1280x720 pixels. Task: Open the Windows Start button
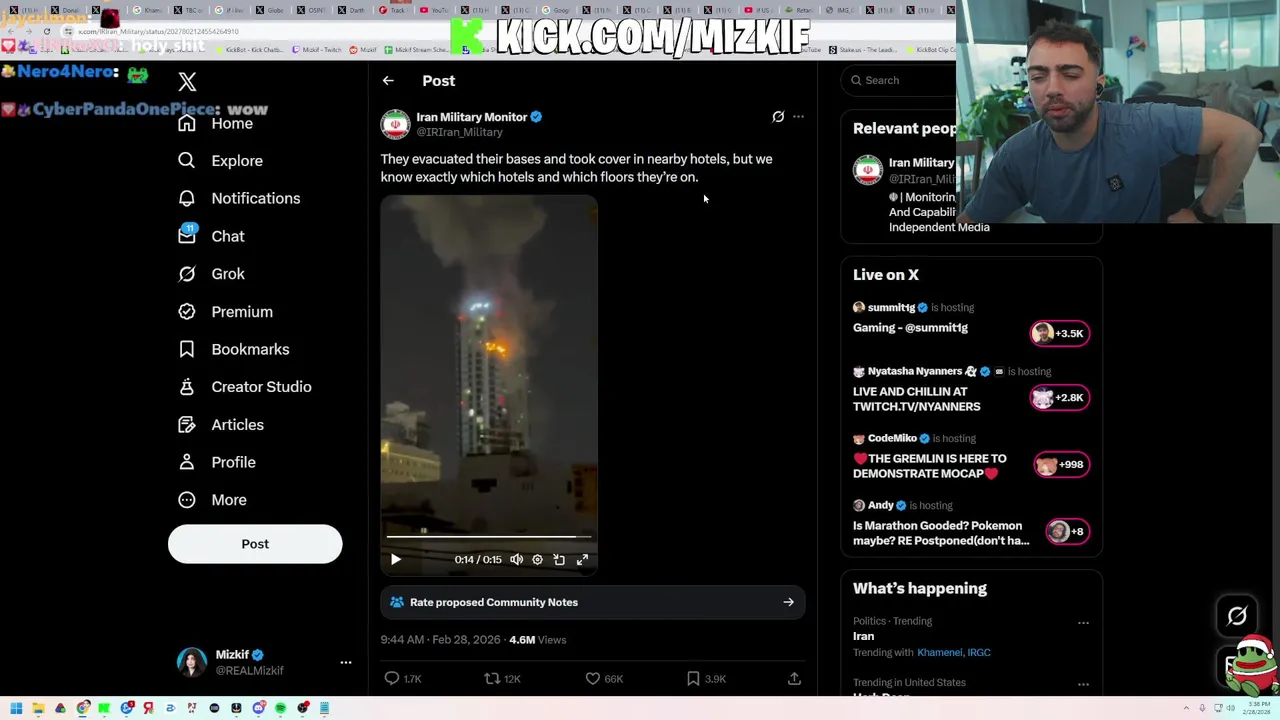point(16,708)
